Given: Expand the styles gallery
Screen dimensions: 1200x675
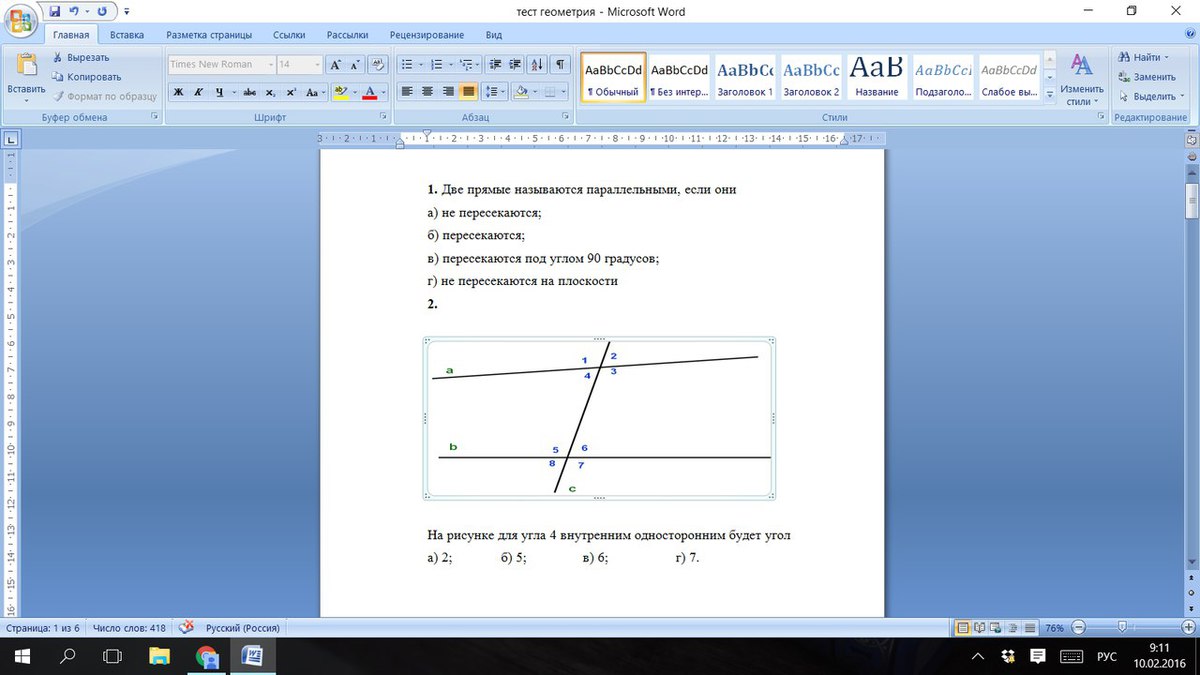Looking at the screenshot, I should coord(1049,96).
